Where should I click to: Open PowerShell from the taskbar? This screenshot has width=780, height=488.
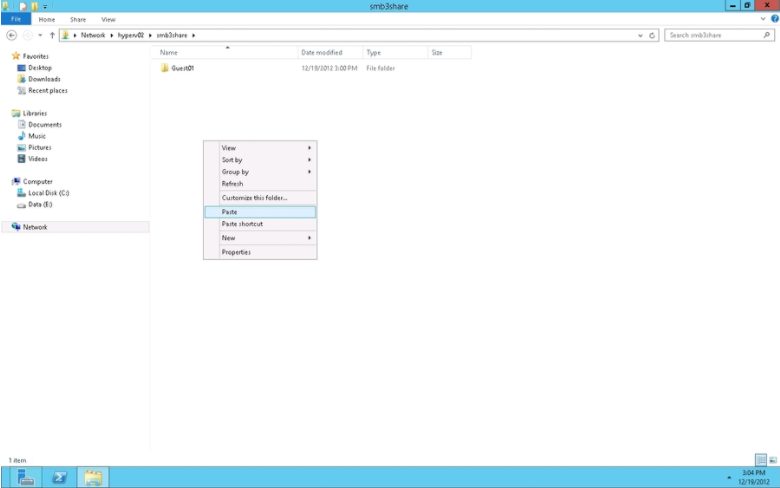pyautogui.click(x=59, y=478)
